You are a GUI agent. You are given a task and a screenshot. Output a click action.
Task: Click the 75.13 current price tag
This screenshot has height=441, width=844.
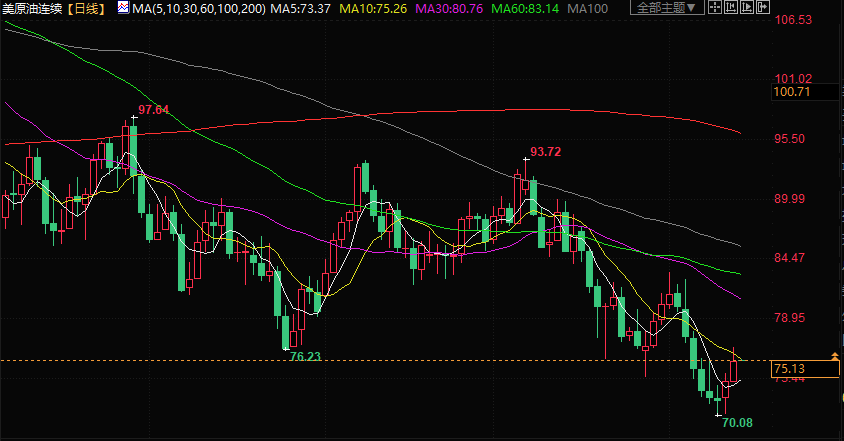pyautogui.click(x=791, y=369)
